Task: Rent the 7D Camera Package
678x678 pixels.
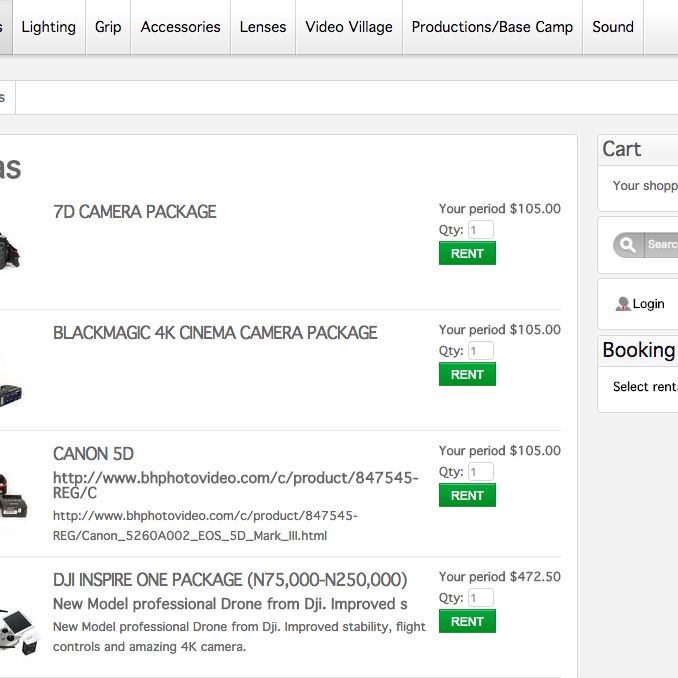Action: tap(467, 254)
